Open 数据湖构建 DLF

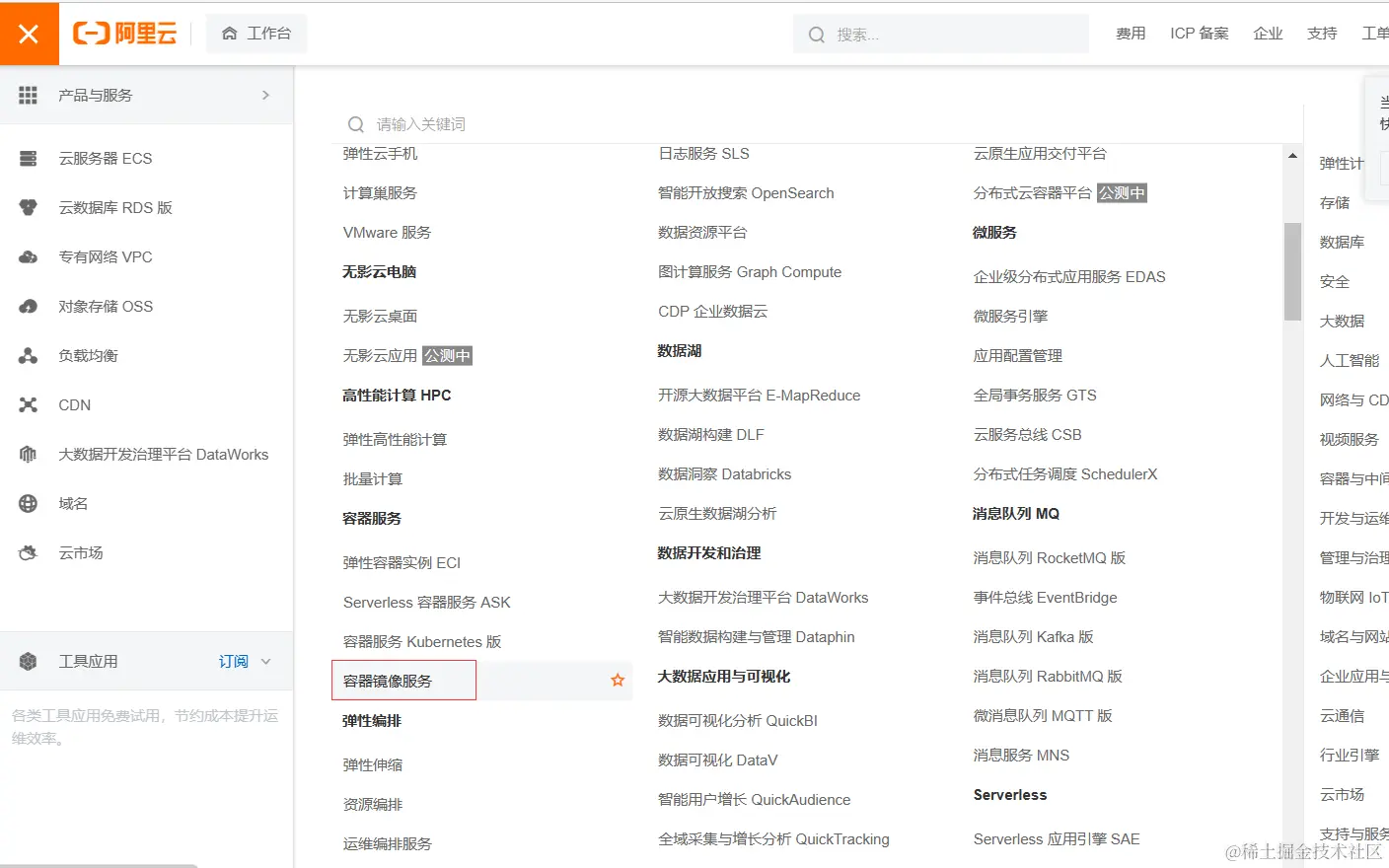coord(711,434)
